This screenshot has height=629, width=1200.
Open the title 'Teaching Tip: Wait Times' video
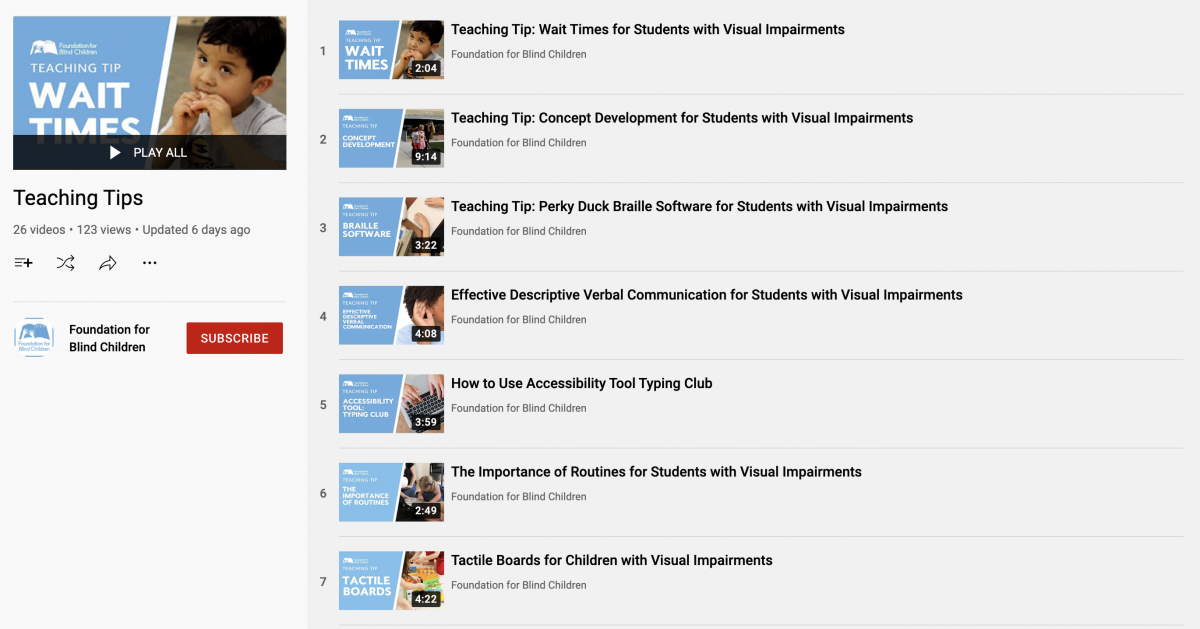[x=648, y=30]
